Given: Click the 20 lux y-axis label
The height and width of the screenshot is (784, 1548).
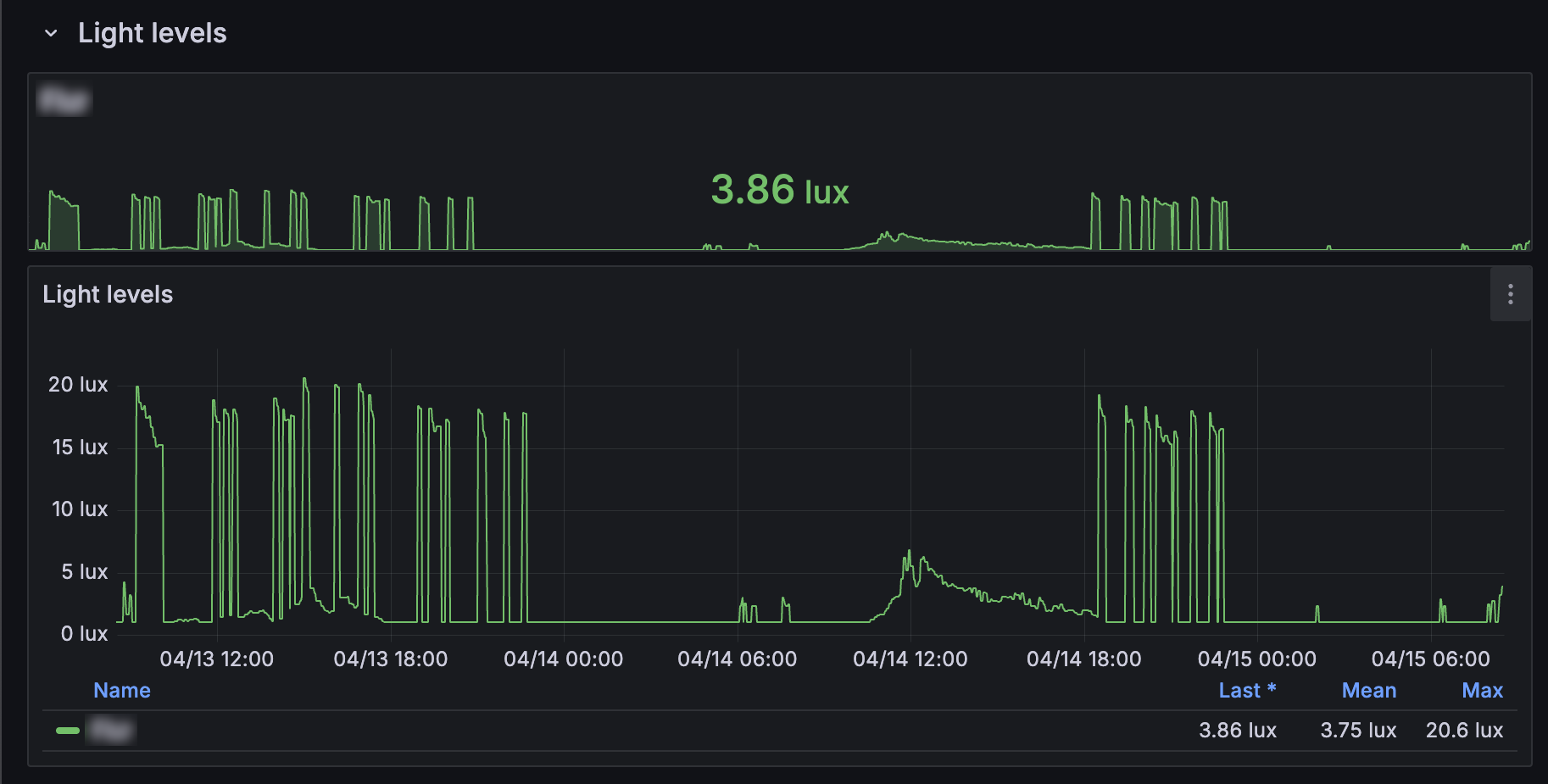Looking at the screenshot, I should [x=78, y=385].
